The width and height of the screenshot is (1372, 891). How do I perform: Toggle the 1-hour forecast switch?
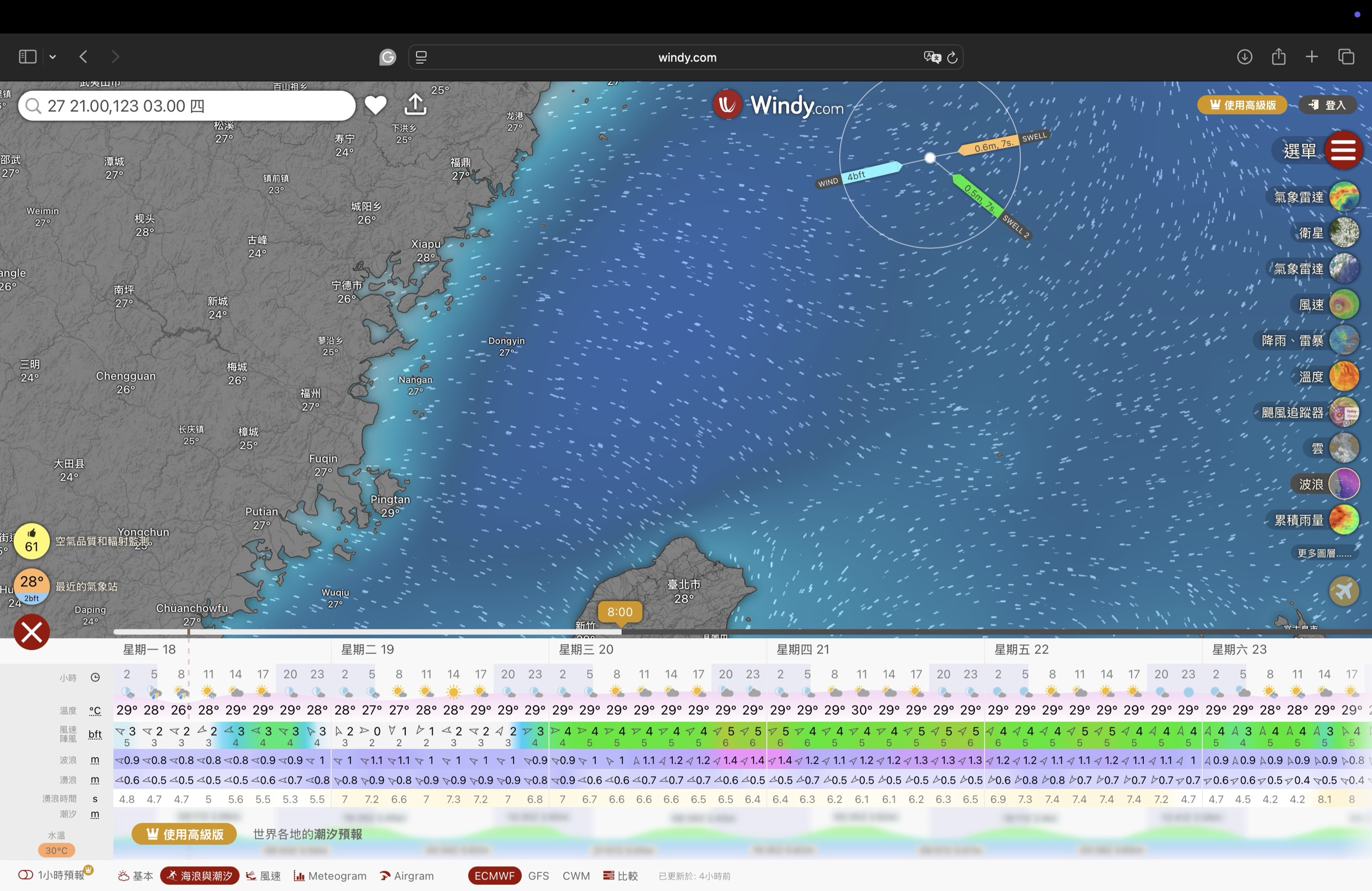25,875
